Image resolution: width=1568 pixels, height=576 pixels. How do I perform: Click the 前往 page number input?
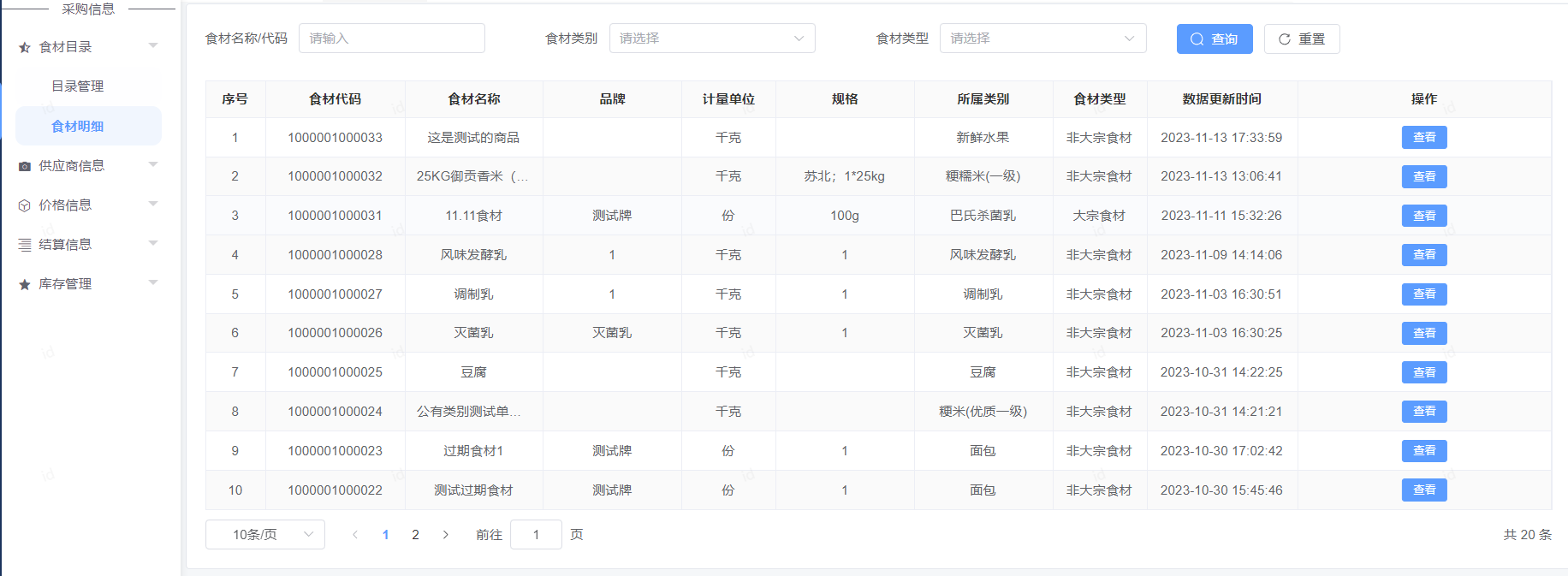coord(536,535)
